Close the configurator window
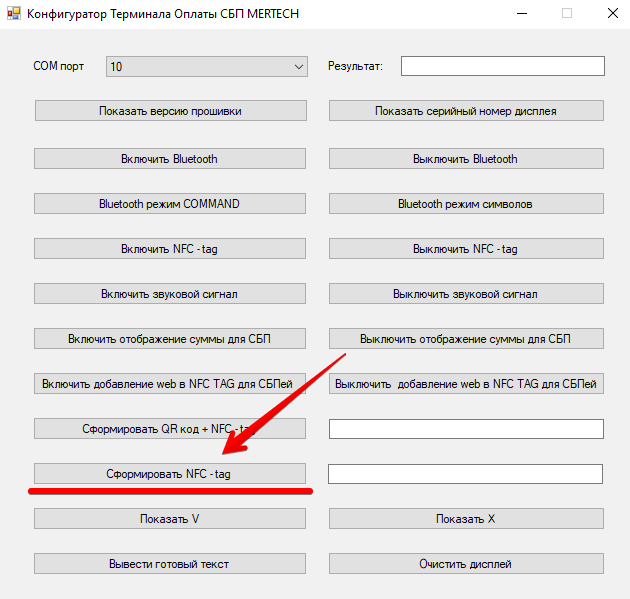 coord(610,14)
